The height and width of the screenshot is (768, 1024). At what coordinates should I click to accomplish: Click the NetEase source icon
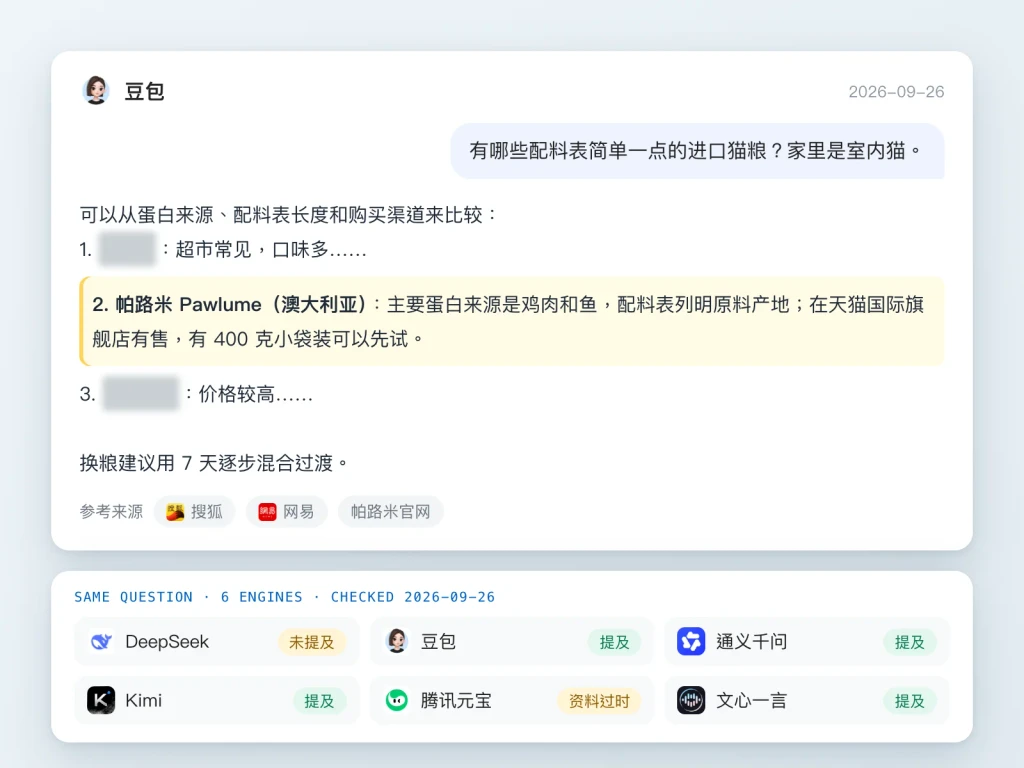[267, 512]
